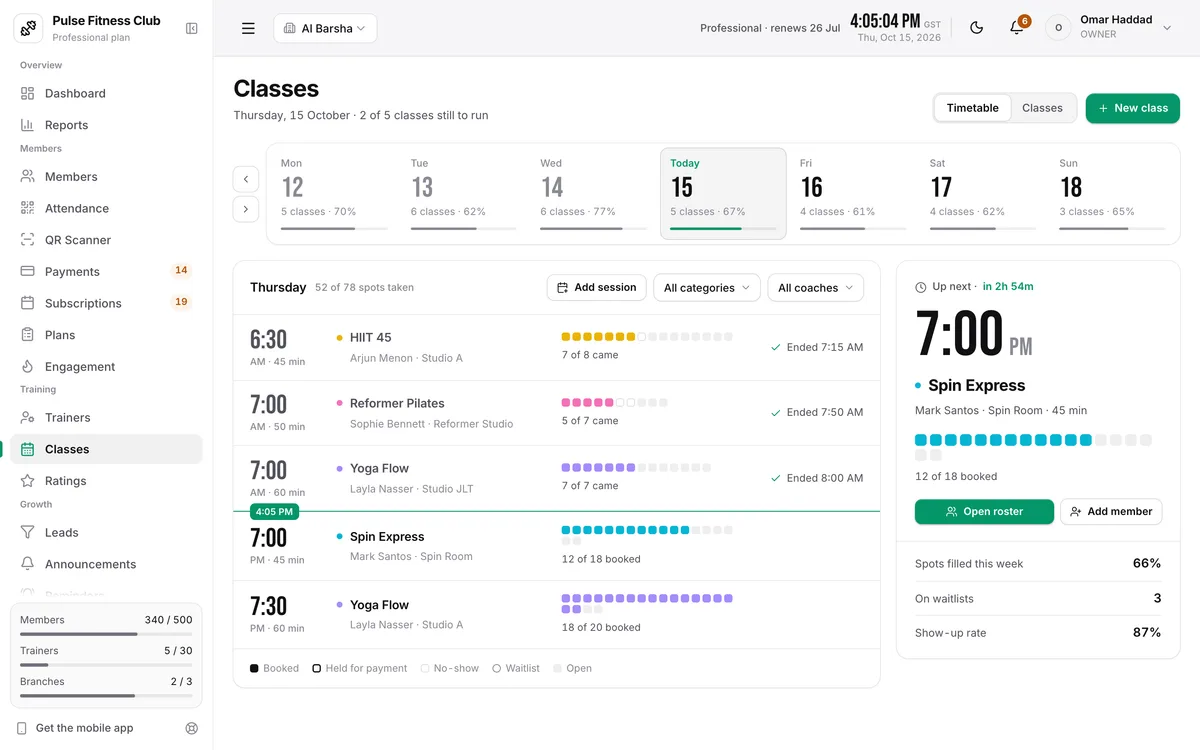This screenshot has height=750, width=1200.
Task: Select Tuesday 13 day card
Action: (x=464, y=194)
